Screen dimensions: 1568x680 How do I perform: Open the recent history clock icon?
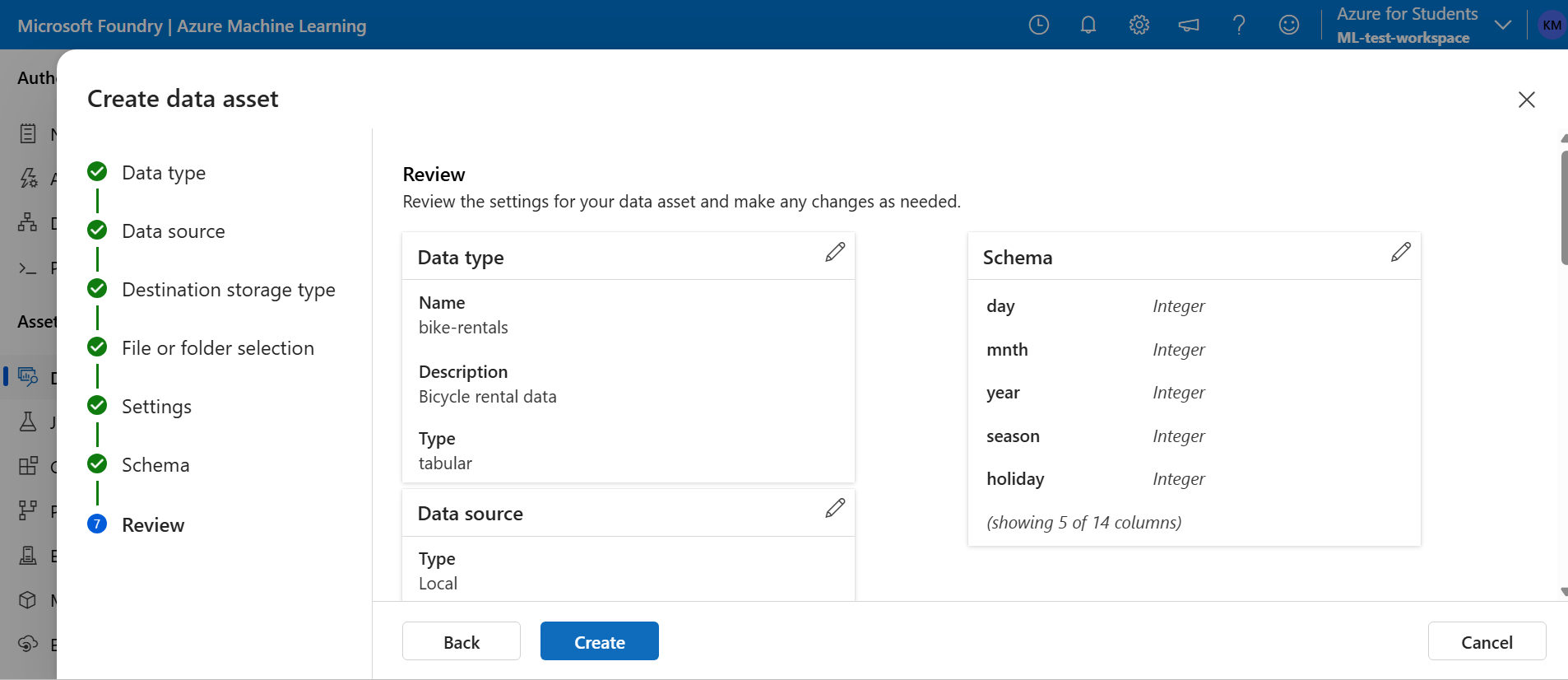tap(1039, 25)
